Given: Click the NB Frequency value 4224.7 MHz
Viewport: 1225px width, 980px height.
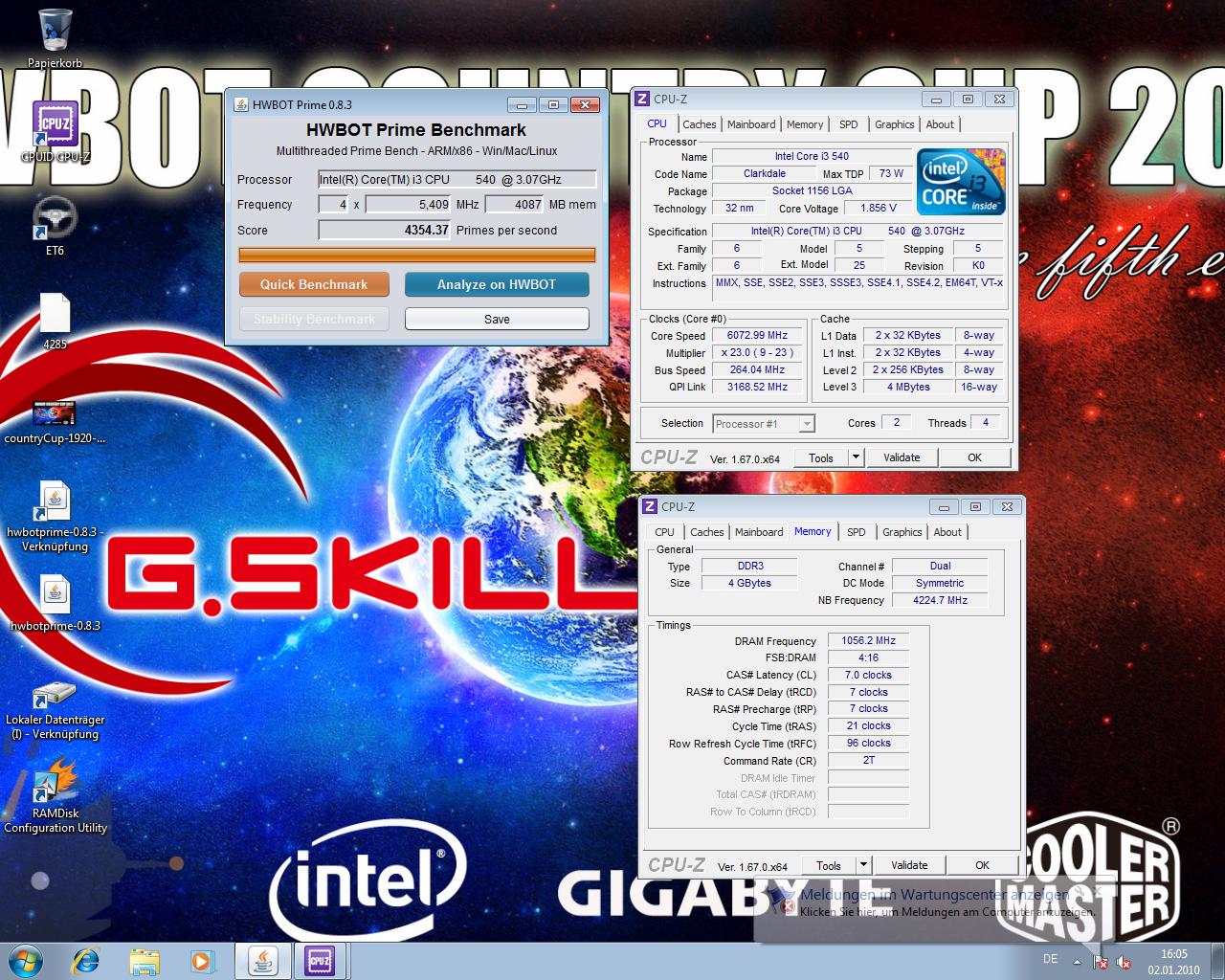Looking at the screenshot, I should 940,600.
